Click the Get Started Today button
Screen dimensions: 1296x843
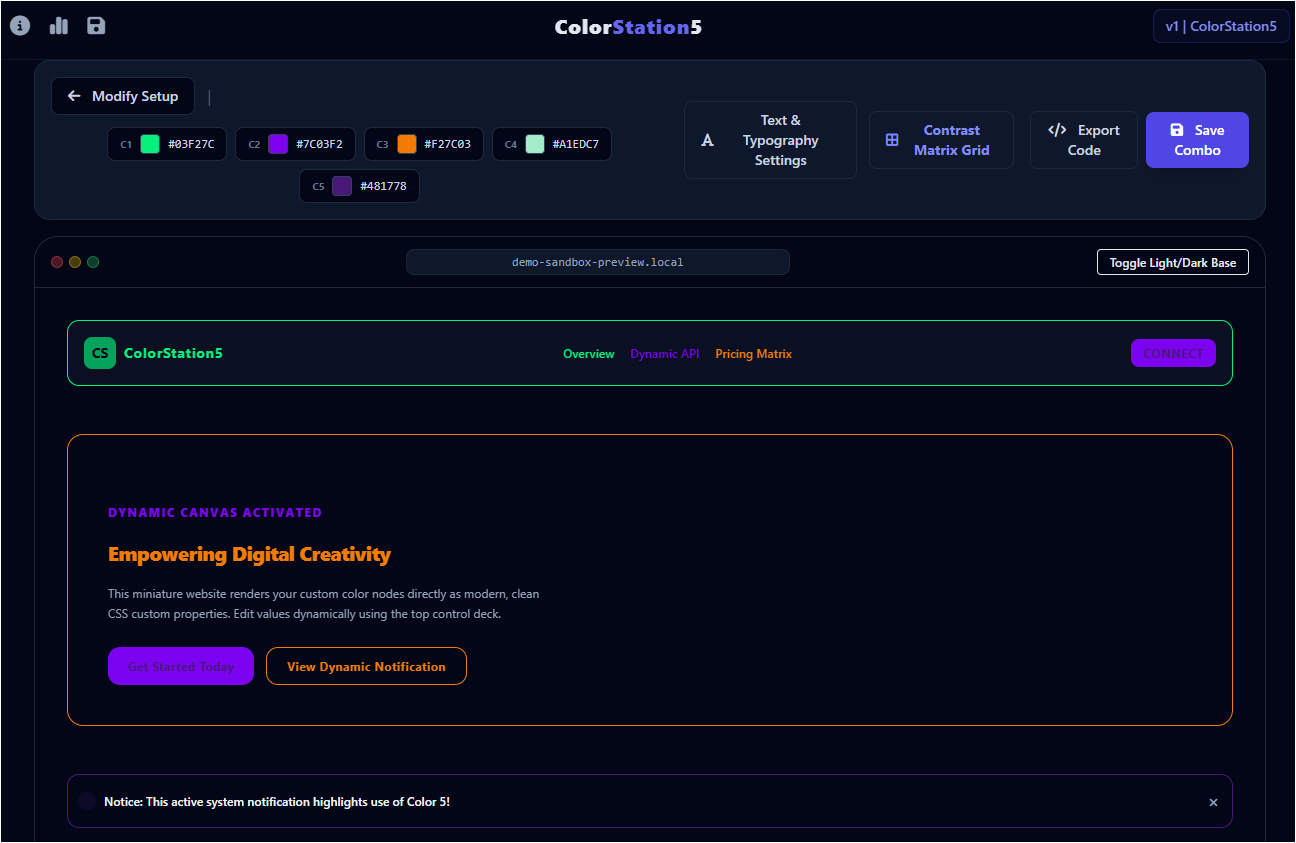[181, 666]
